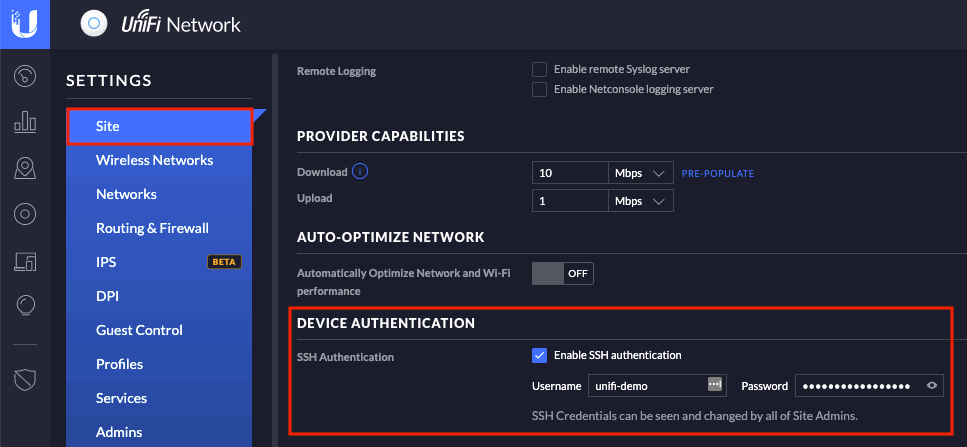
Task: Open the Map pin icon
Action: [25, 168]
